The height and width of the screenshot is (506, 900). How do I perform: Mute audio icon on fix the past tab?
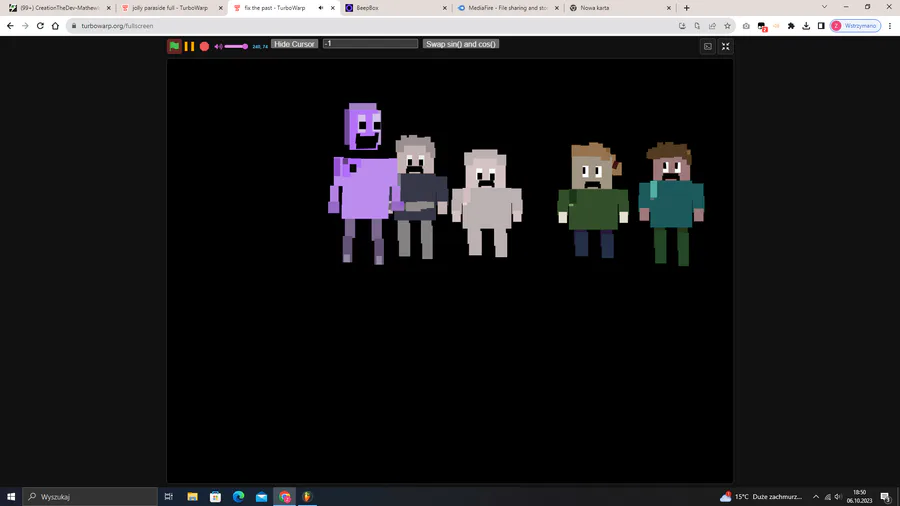pyautogui.click(x=321, y=8)
